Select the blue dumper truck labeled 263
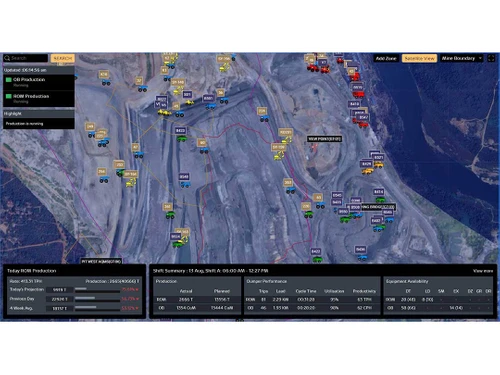The width and height of the screenshot is (500, 375). (291, 190)
